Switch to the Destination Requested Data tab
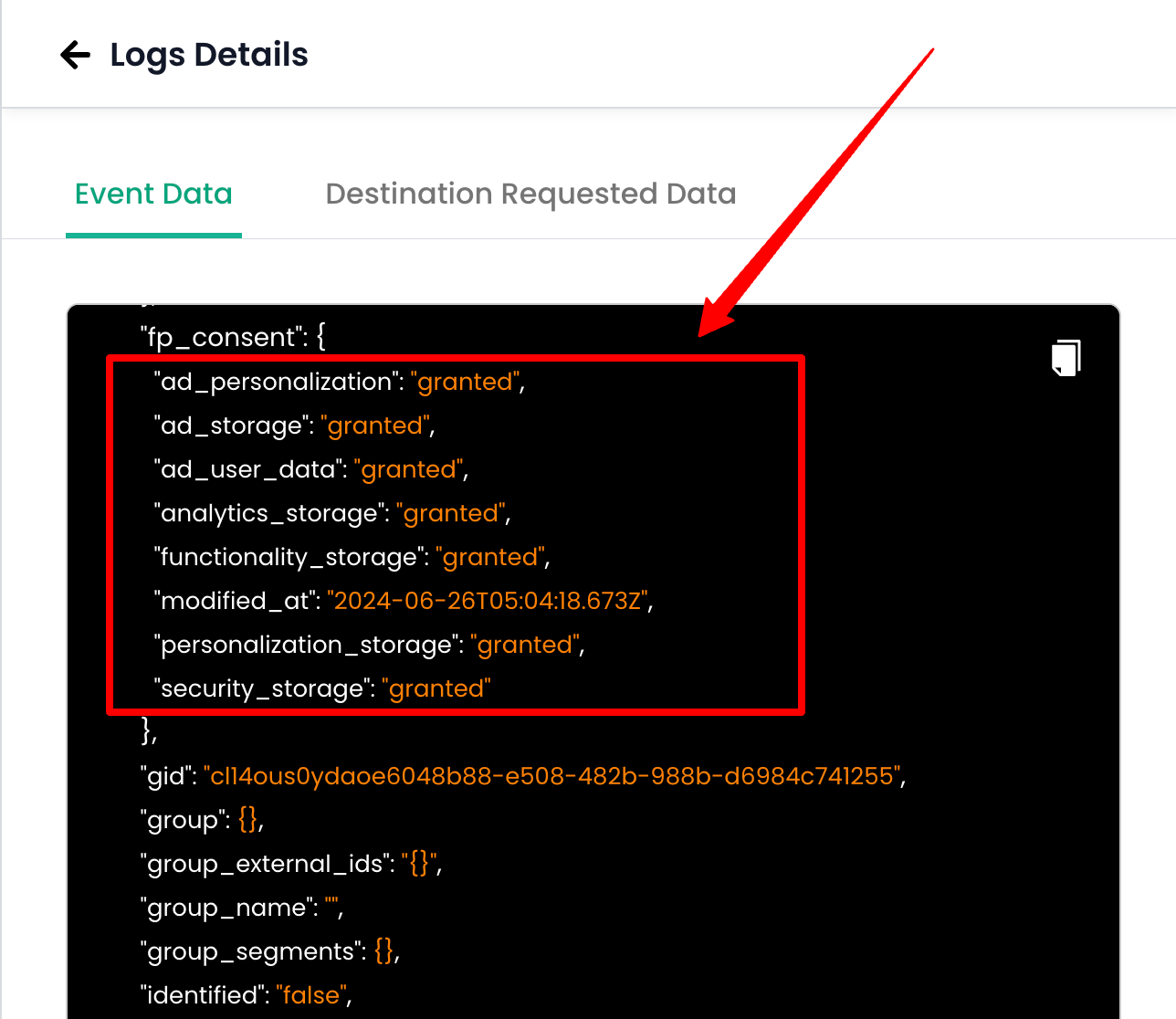Image resolution: width=1176 pixels, height=1019 pixels. 530,194
